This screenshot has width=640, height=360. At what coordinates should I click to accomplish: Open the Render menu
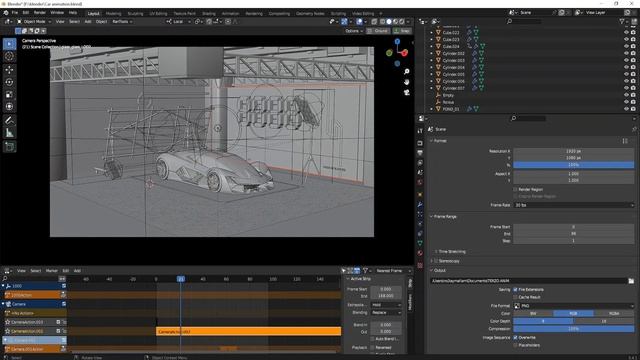coord(40,13)
